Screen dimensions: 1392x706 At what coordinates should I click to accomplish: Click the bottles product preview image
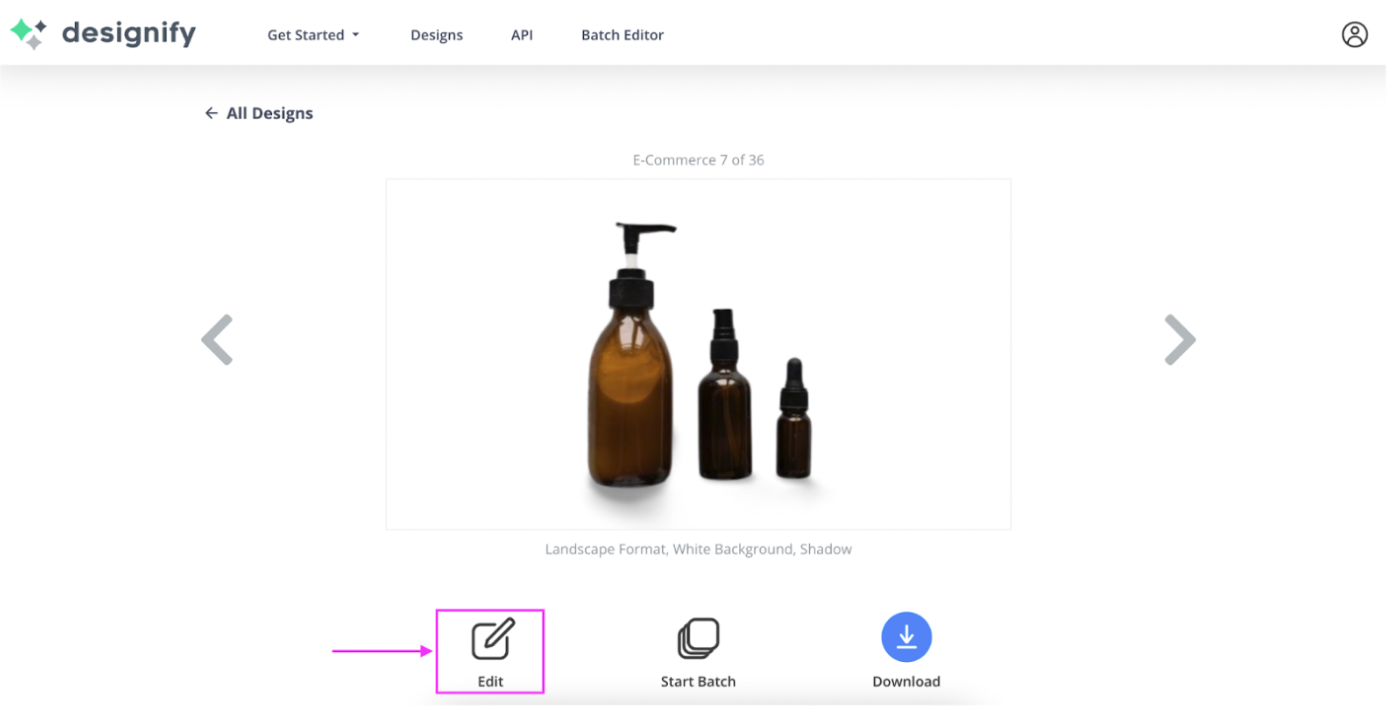pyautogui.click(x=698, y=354)
